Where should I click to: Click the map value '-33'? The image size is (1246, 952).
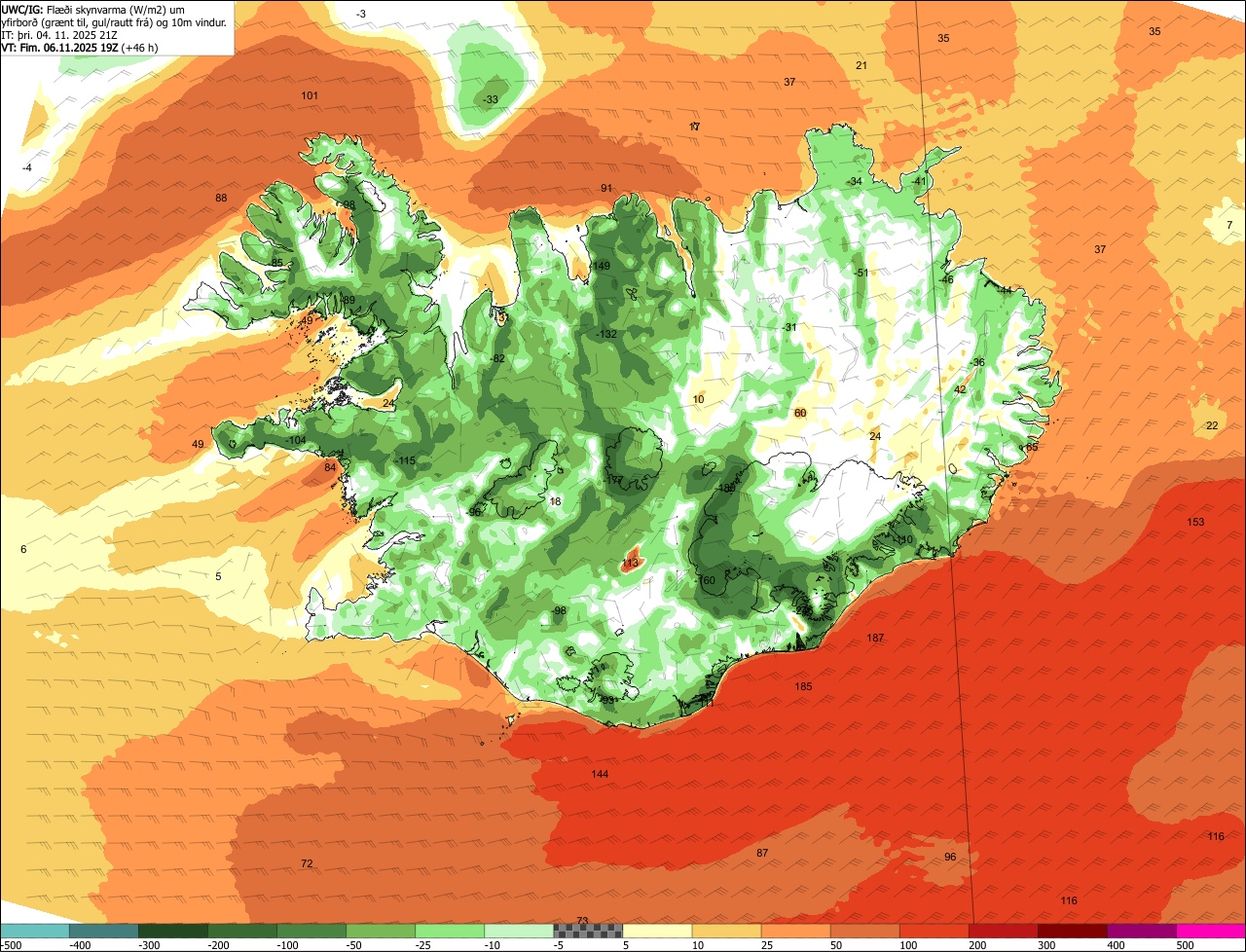coord(491,99)
